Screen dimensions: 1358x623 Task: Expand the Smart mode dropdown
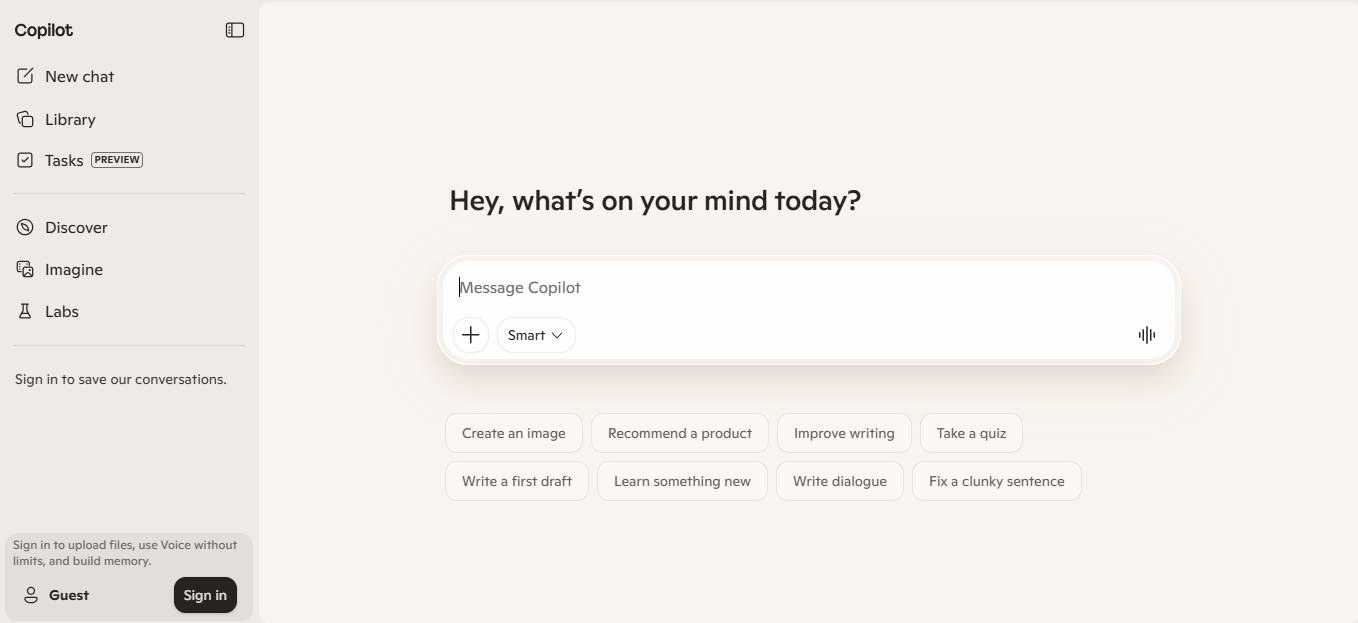536,335
